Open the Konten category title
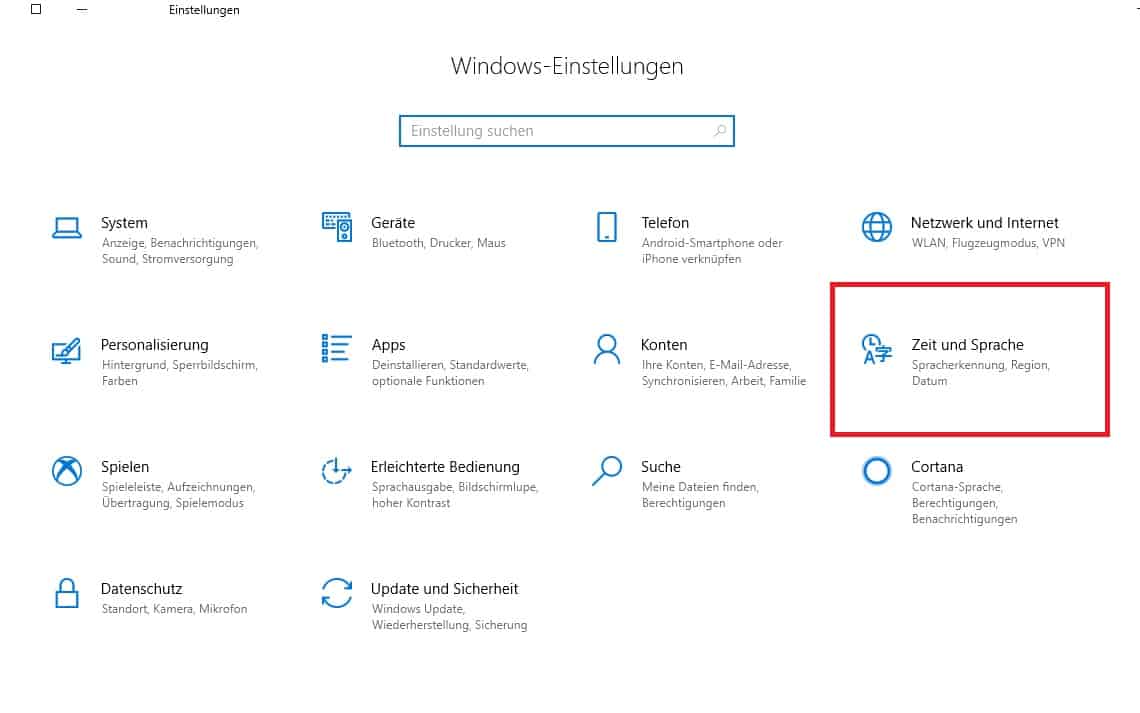This screenshot has height=713, width=1140. coord(664,345)
